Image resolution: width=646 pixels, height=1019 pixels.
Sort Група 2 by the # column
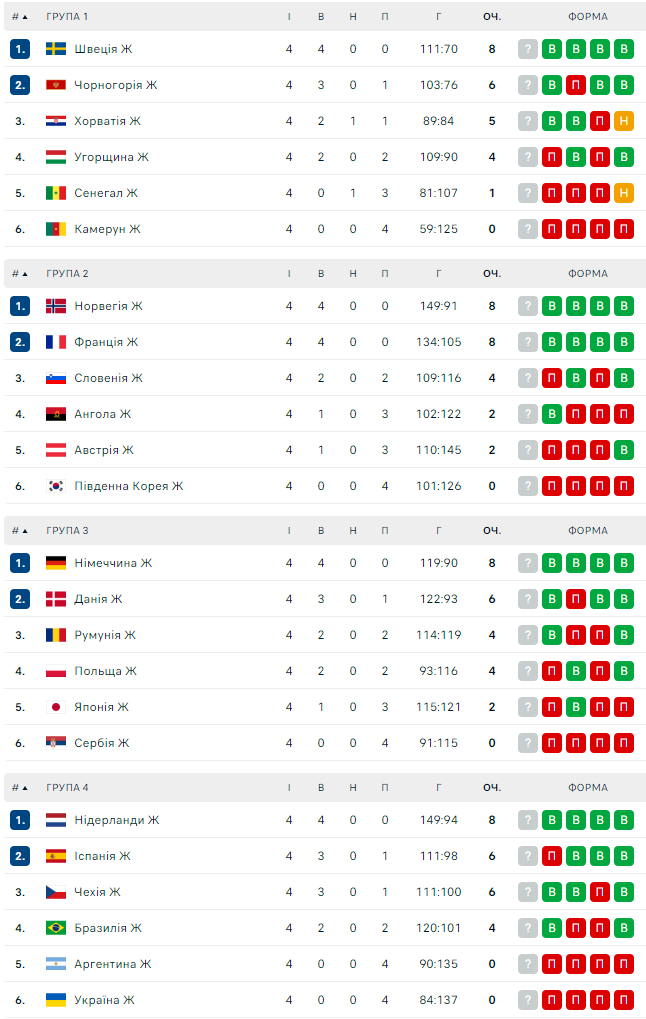(x=20, y=274)
